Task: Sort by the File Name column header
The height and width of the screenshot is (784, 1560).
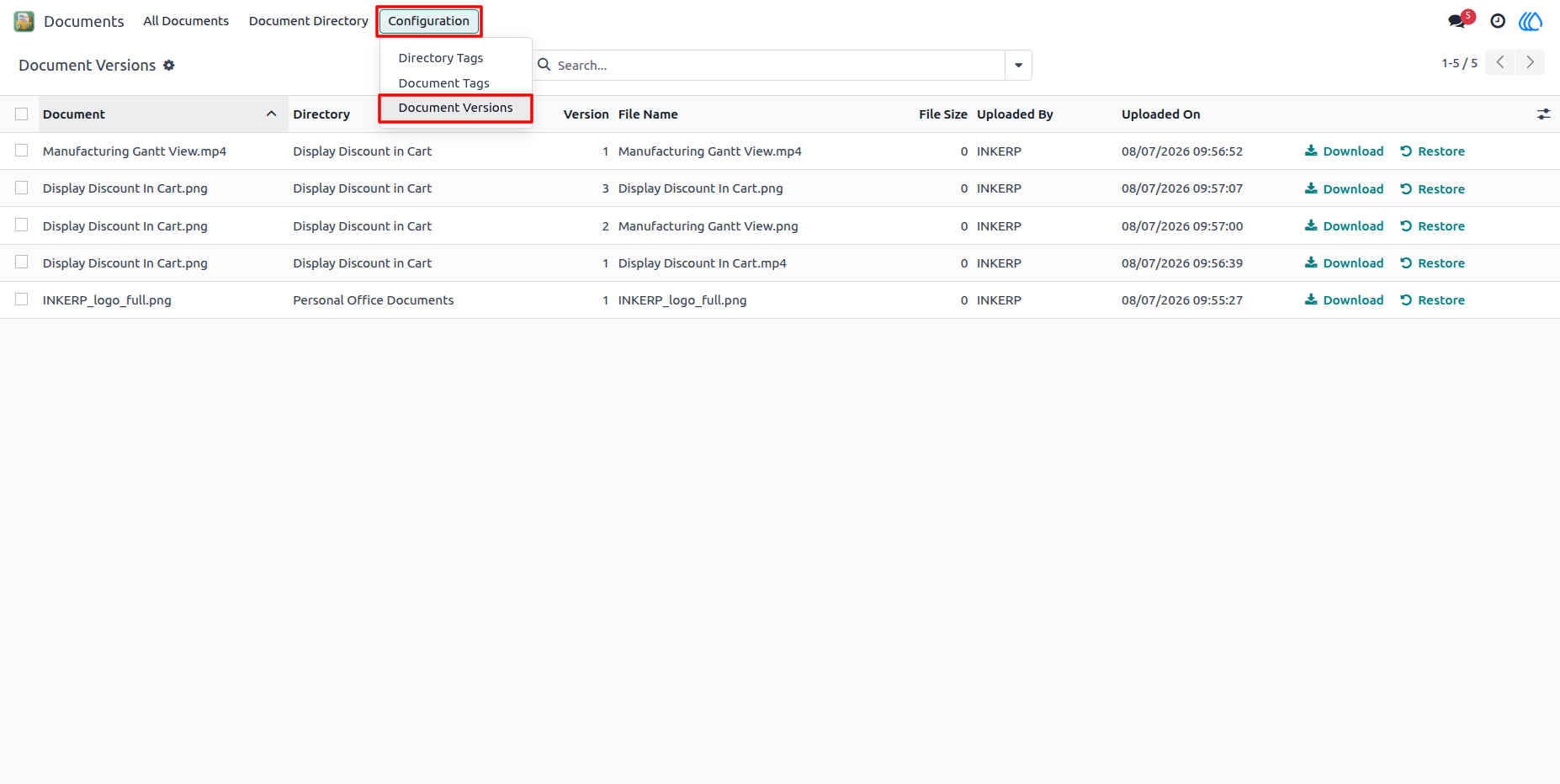Action: [x=648, y=114]
